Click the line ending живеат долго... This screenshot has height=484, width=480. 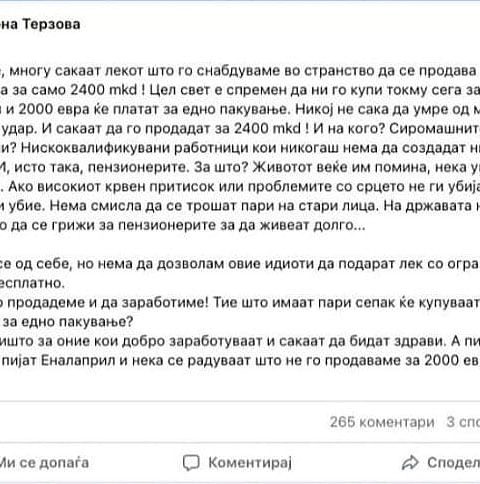(x=183, y=226)
